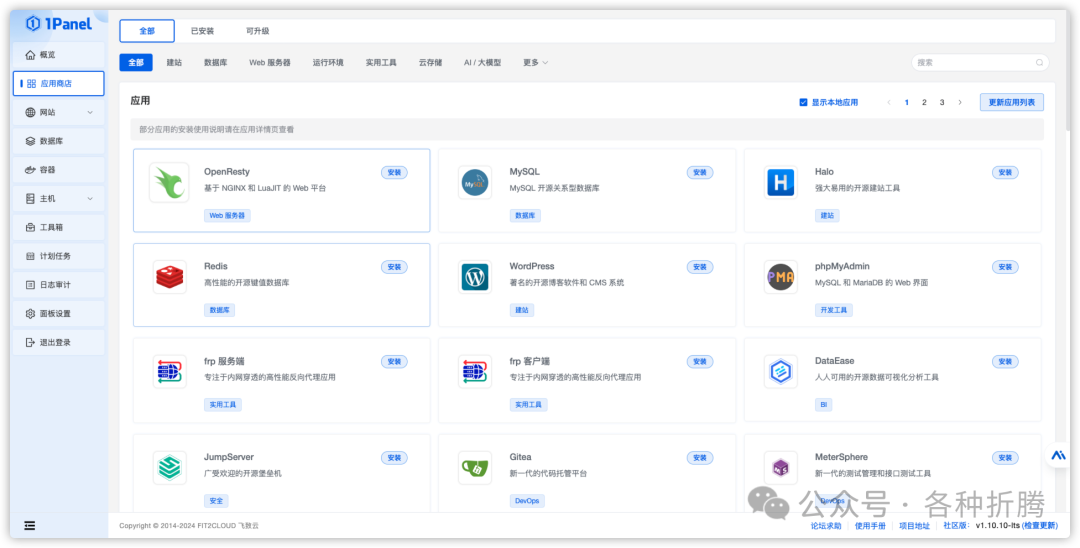Open 日志审计 in the sidebar

click(59, 284)
